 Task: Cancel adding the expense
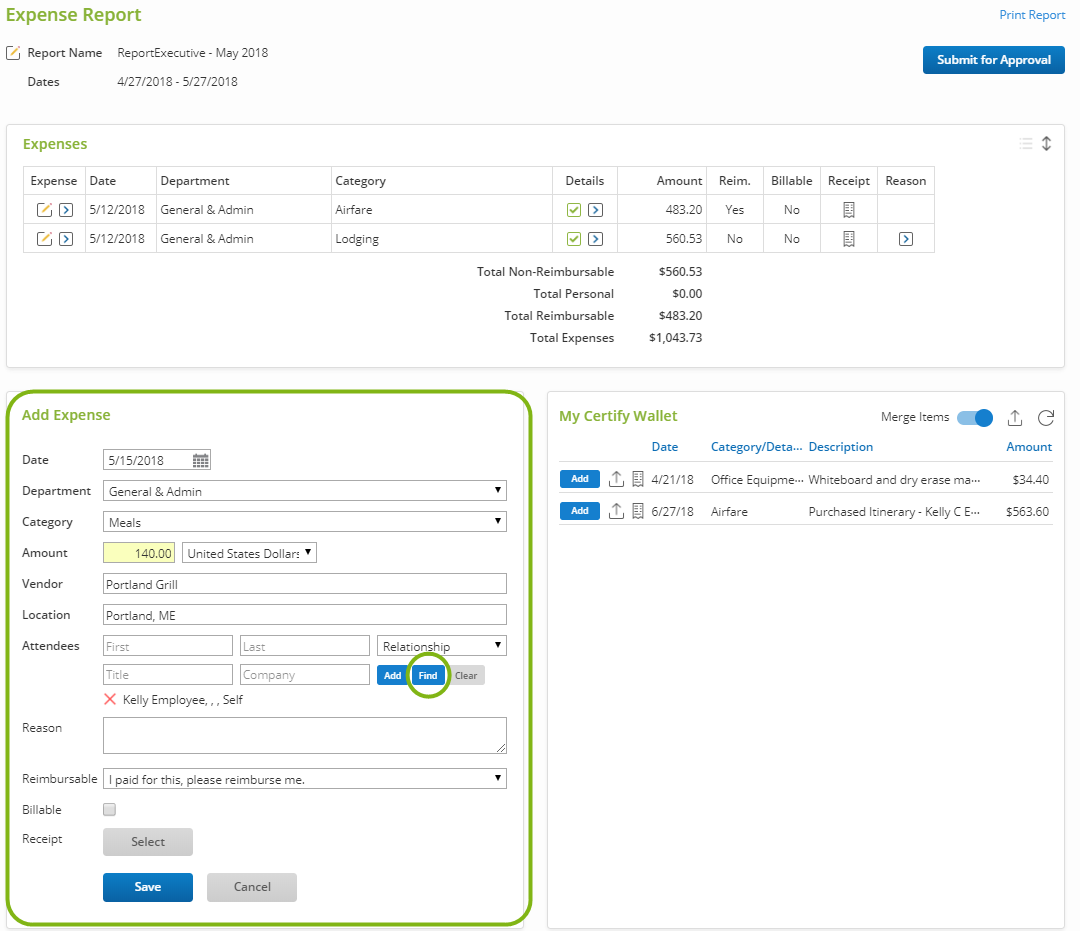251,887
